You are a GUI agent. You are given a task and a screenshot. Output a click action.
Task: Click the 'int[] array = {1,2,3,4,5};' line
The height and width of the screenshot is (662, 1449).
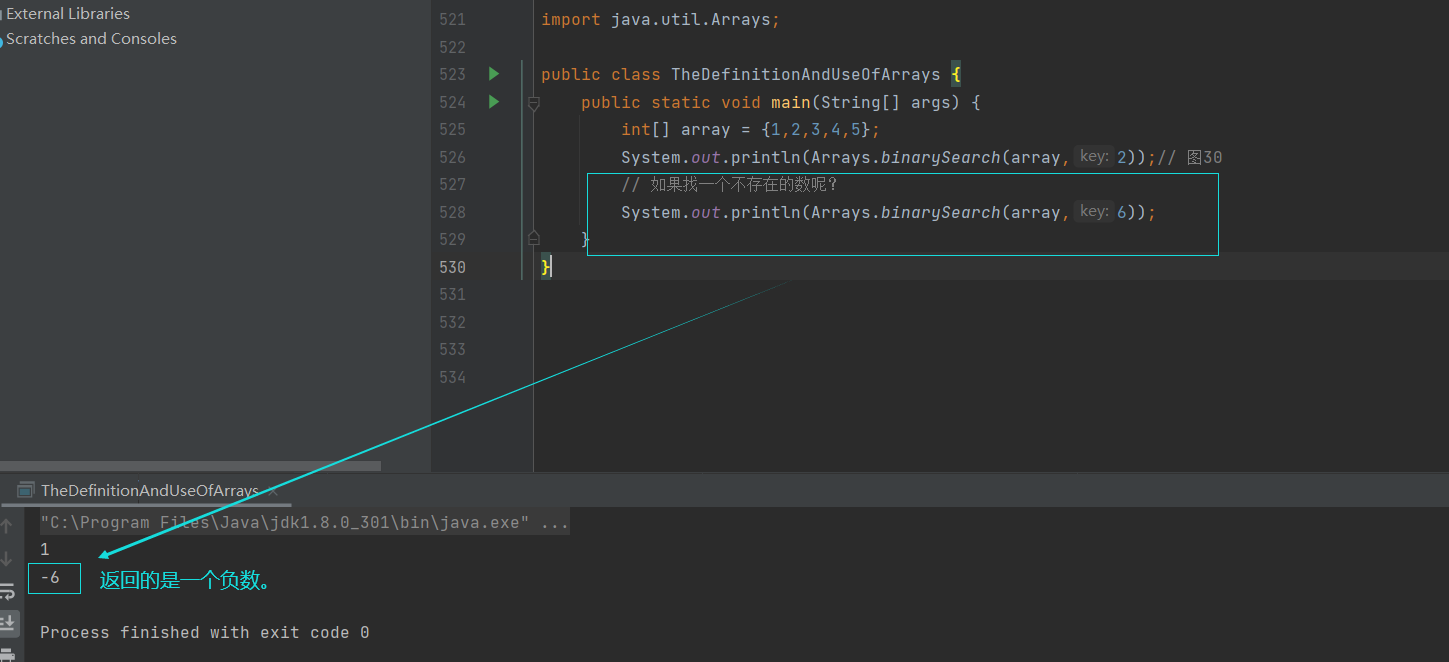point(750,130)
